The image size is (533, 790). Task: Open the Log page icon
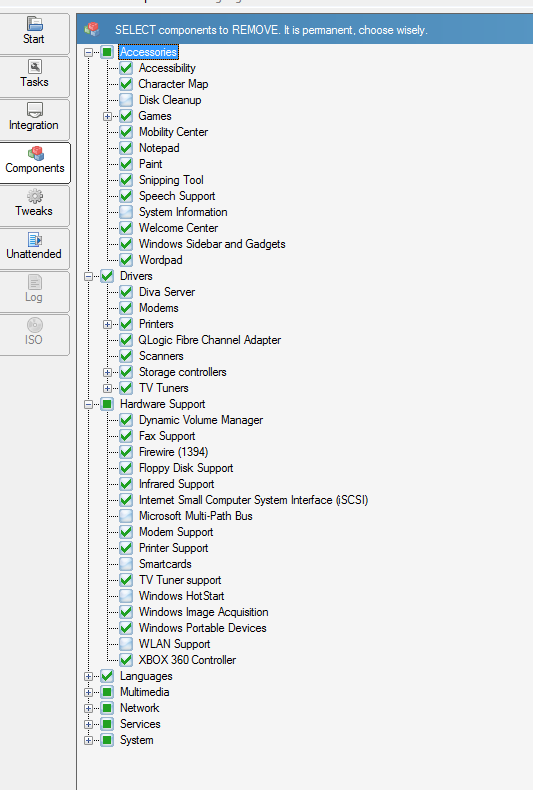click(x=34, y=282)
